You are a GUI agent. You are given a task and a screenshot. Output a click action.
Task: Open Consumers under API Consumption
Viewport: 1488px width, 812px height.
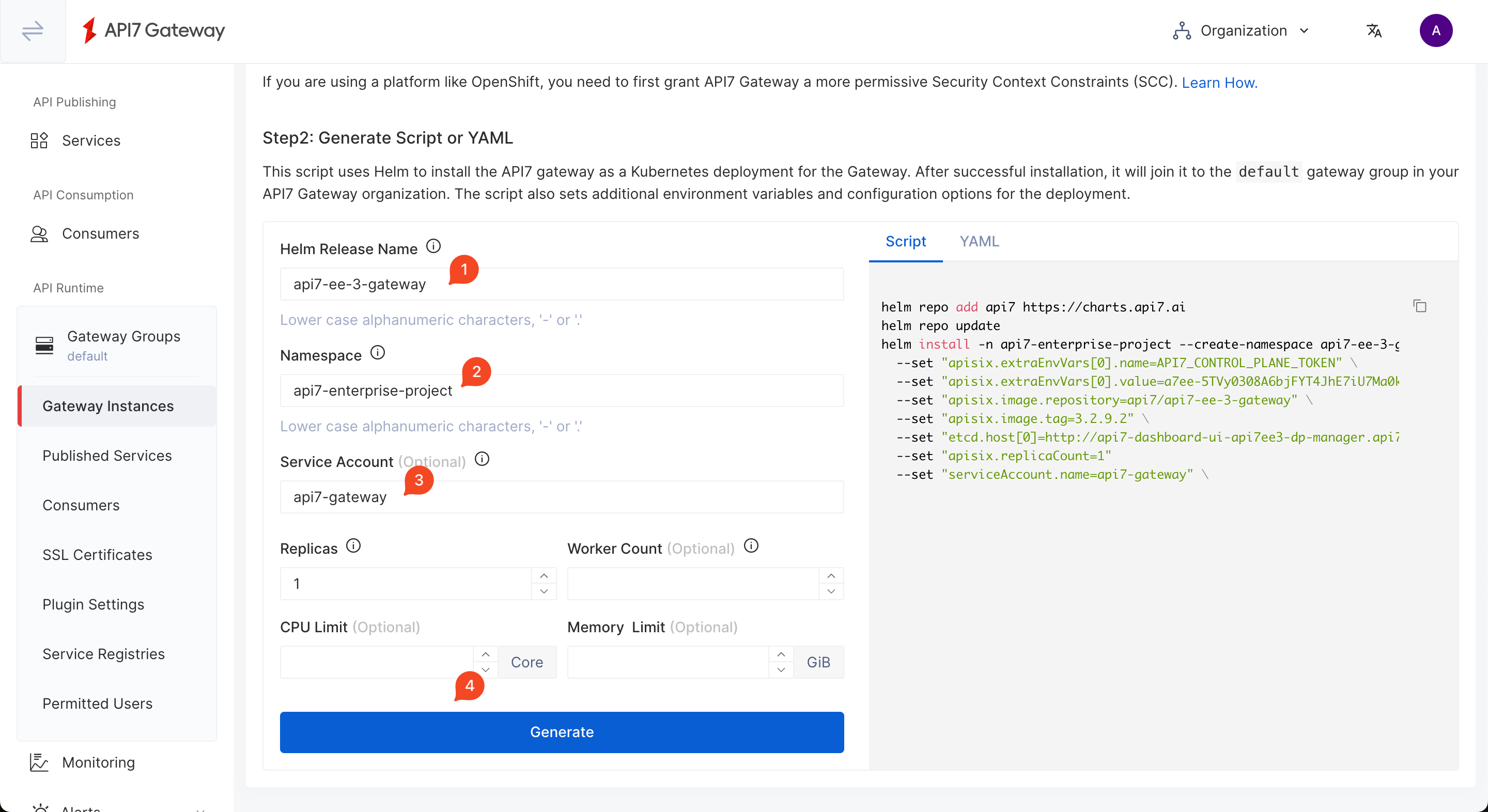101,233
